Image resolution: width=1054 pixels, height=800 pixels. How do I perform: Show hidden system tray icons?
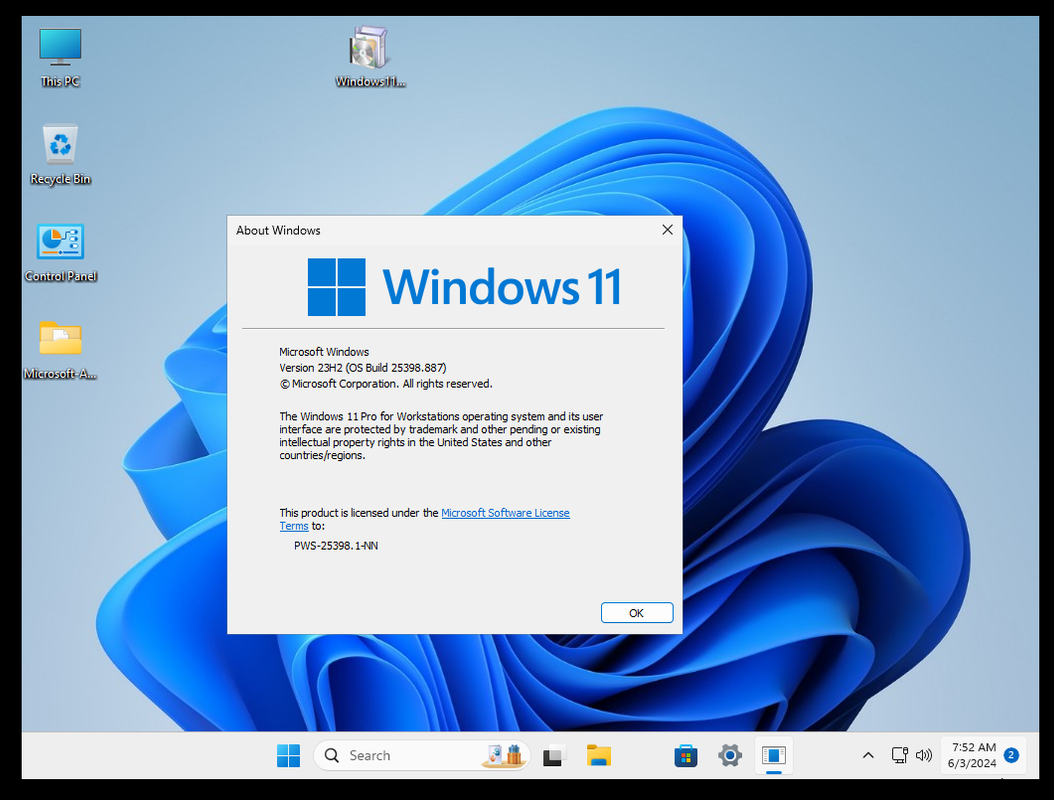[x=868, y=756]
